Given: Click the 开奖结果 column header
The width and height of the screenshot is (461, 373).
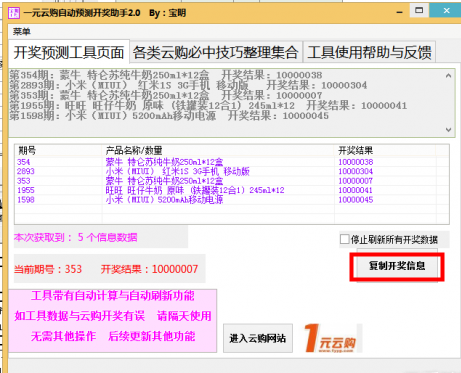Looking at the screenshot, I should (385, 151).
